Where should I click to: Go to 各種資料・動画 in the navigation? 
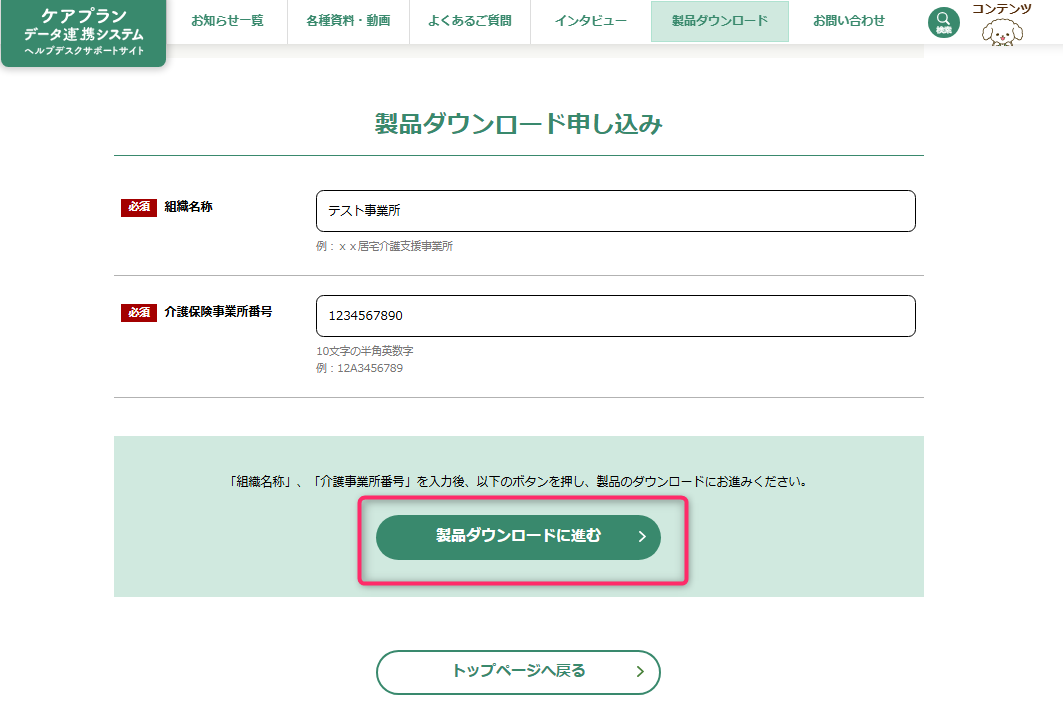[x=348, y=21]
